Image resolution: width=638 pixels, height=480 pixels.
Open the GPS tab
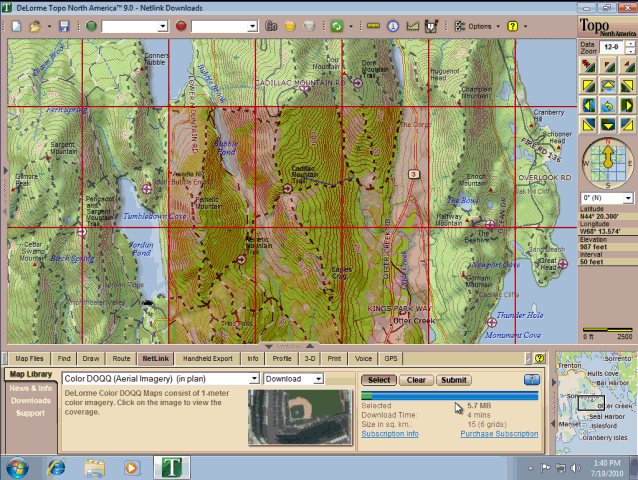pyautogui.click(x=391, y=358)
